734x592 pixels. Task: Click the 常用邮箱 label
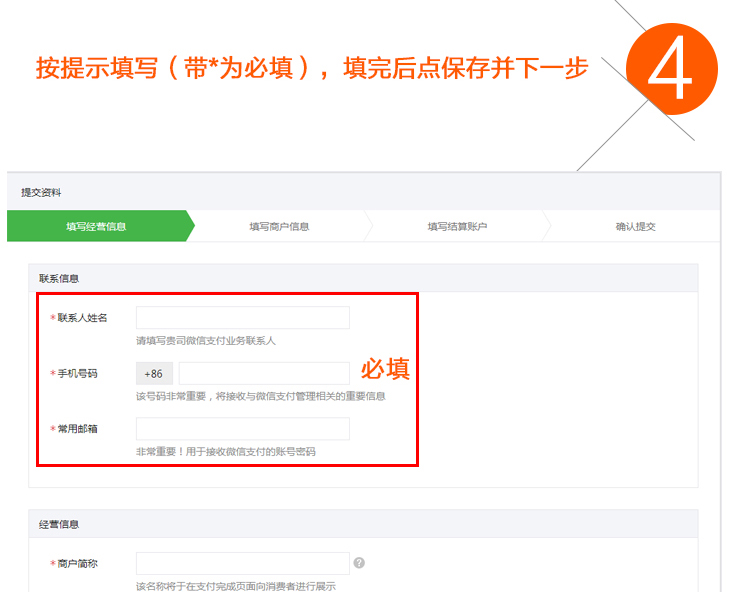pyautogui.click(x=77, y=429)
